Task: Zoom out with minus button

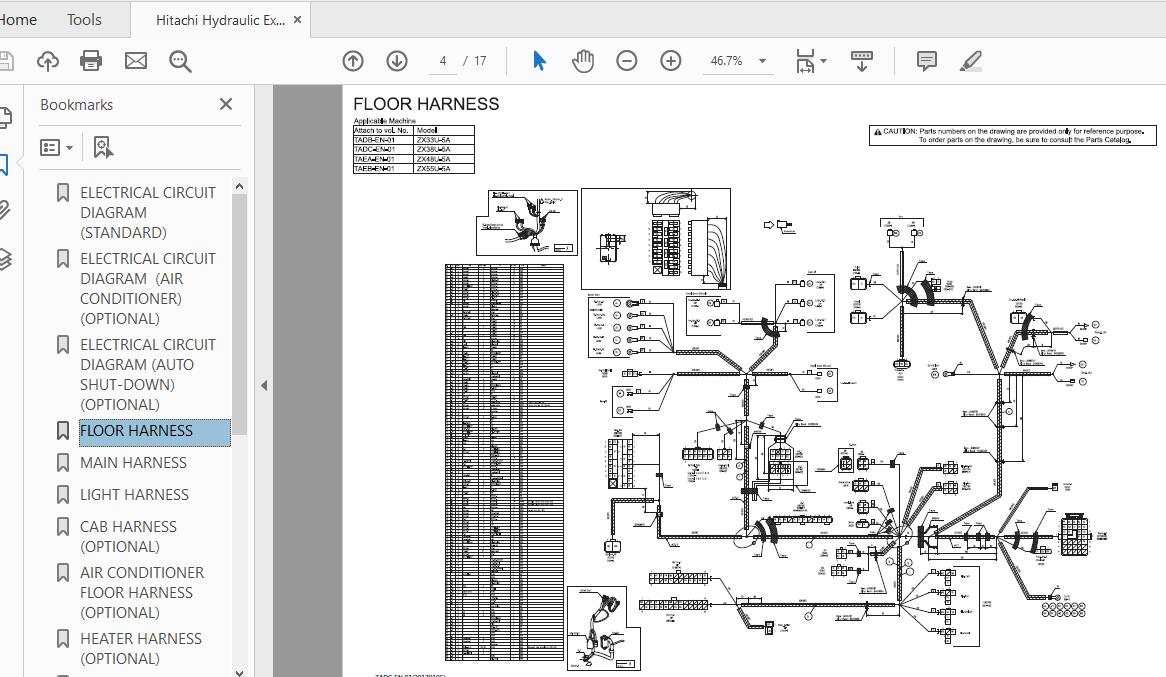Action: [627, 61]
